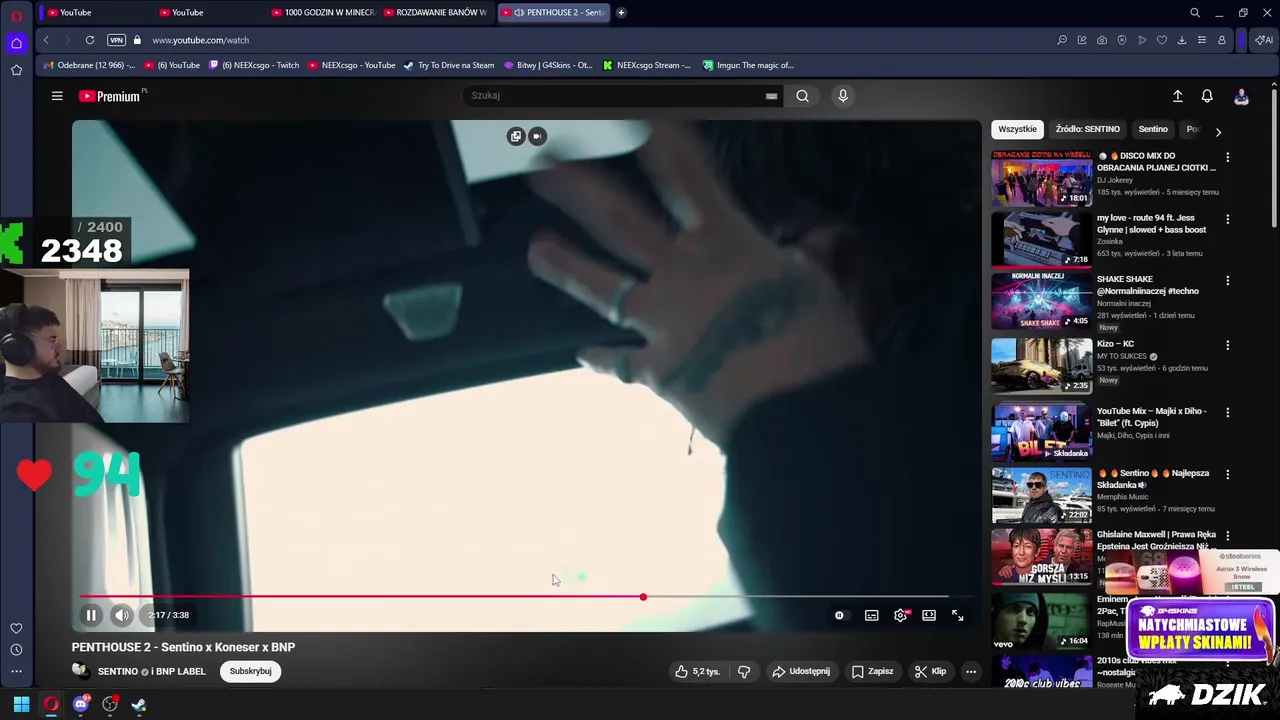Open Imgur bookmark
This screenshot has width=1280, height=720.
(x=748, y=65)
